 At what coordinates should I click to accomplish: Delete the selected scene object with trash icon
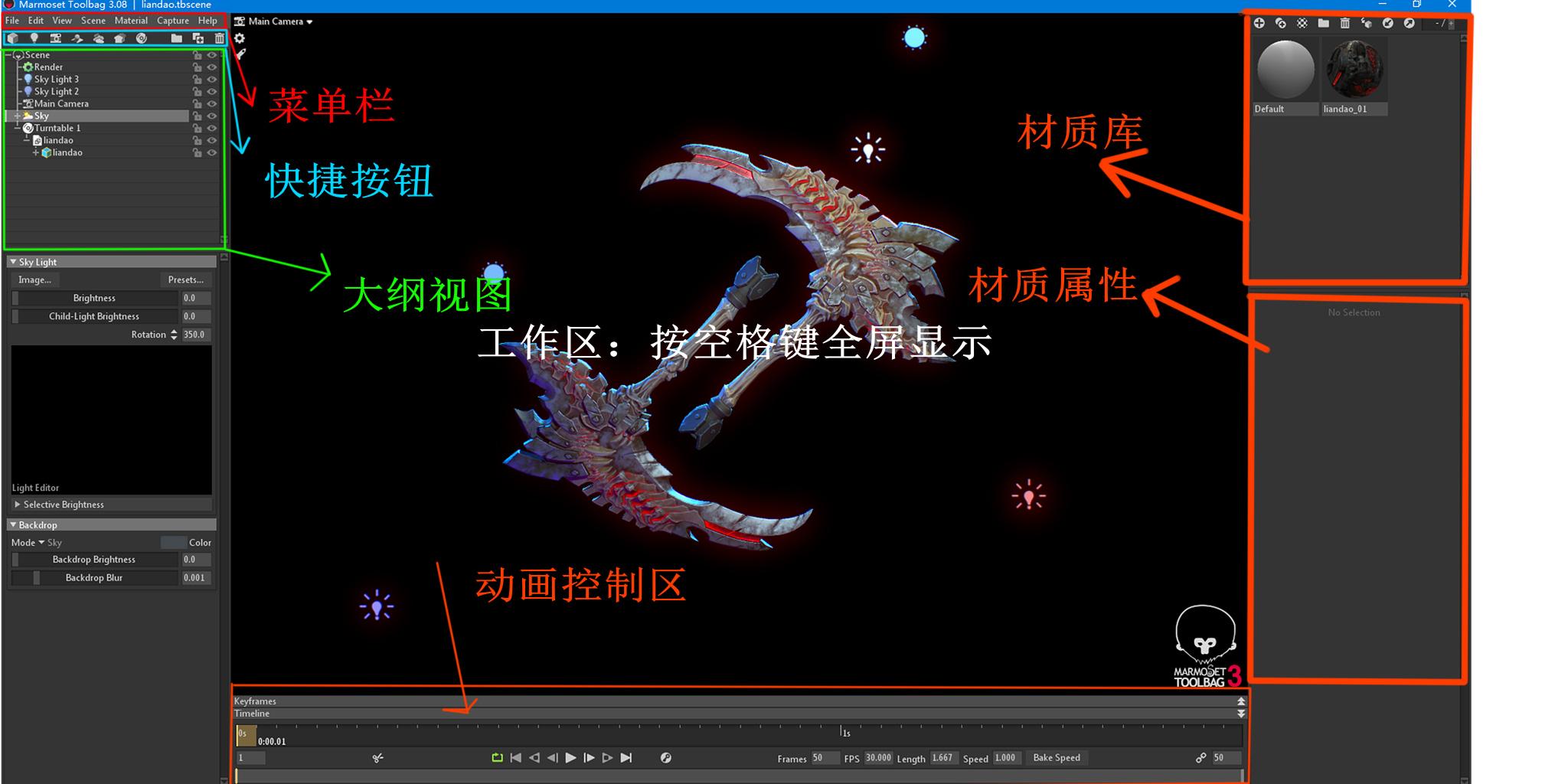[x=220, y=38]
